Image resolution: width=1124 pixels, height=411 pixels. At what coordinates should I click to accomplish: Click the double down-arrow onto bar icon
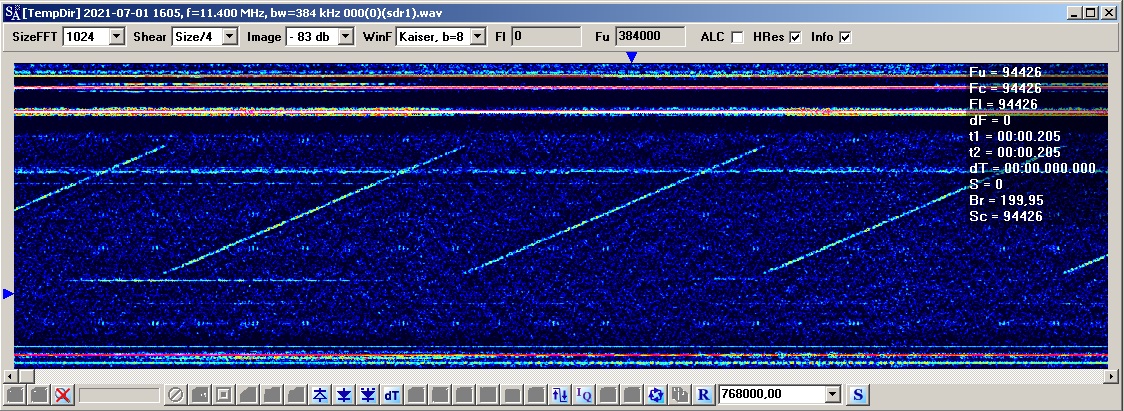[368, 395]
